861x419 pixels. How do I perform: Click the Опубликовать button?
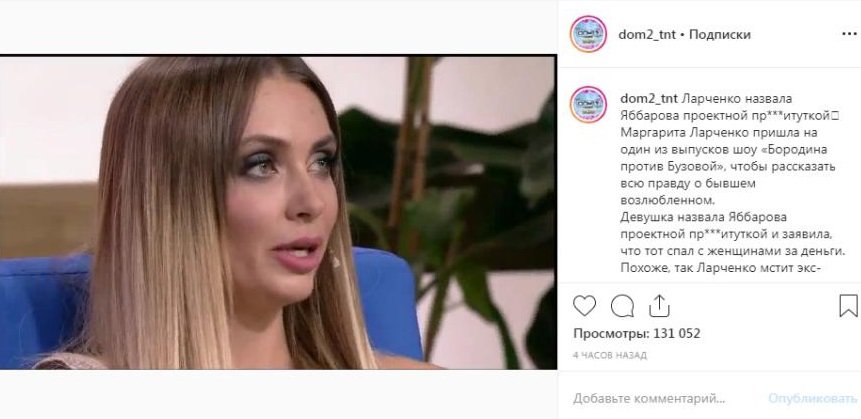point(812,398)
